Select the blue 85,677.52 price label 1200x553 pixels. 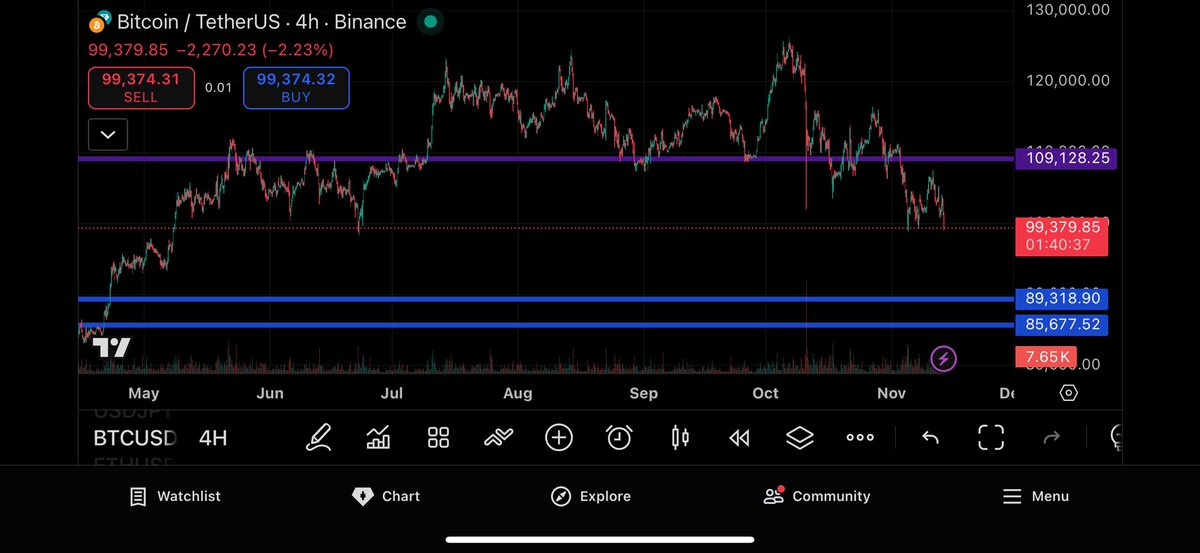tap(1062, 324)
